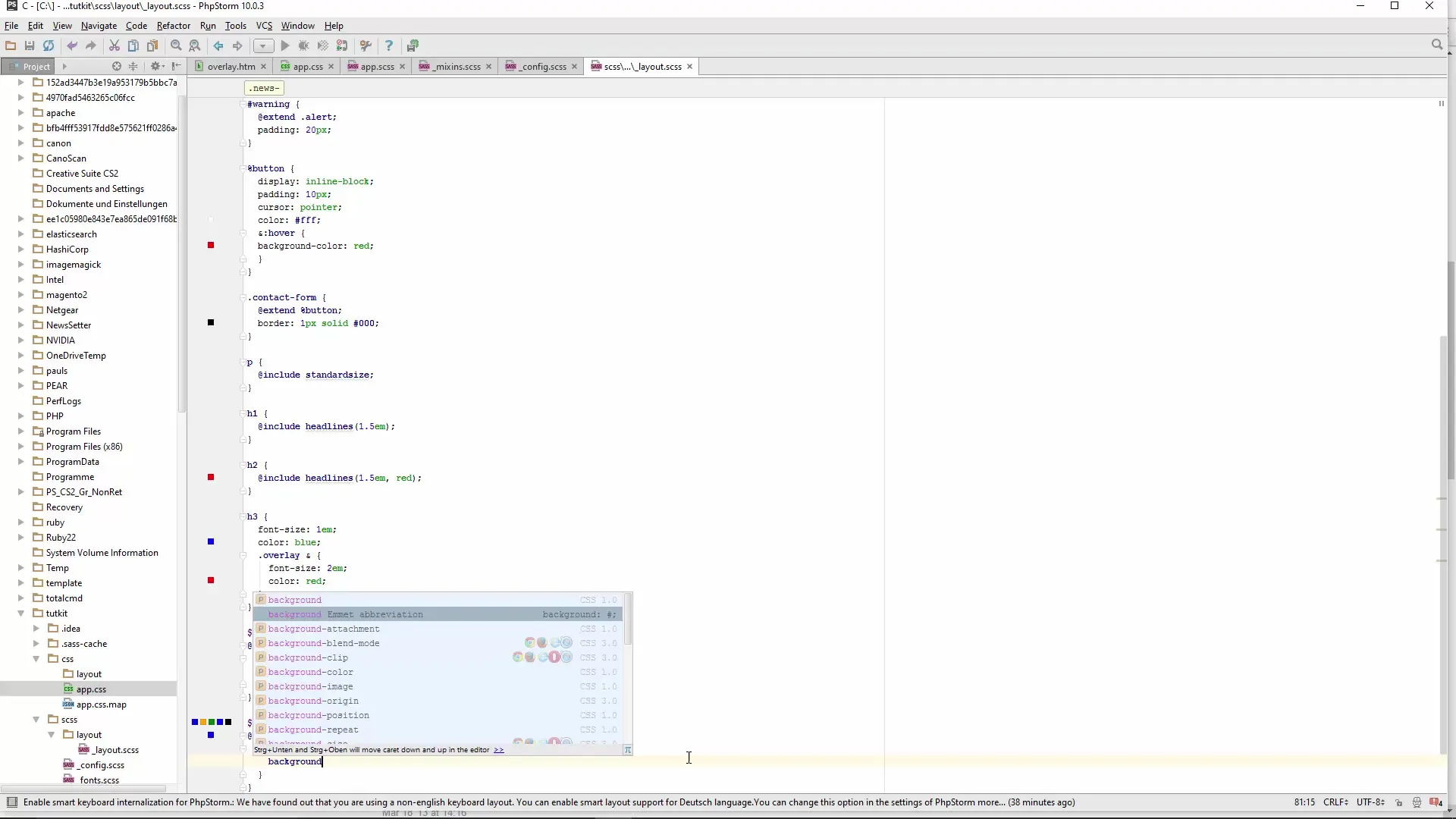This screenshot has width=1456, height=819.
Task: Navigate Back with the blue left arrow
Action: click(218, 45)
